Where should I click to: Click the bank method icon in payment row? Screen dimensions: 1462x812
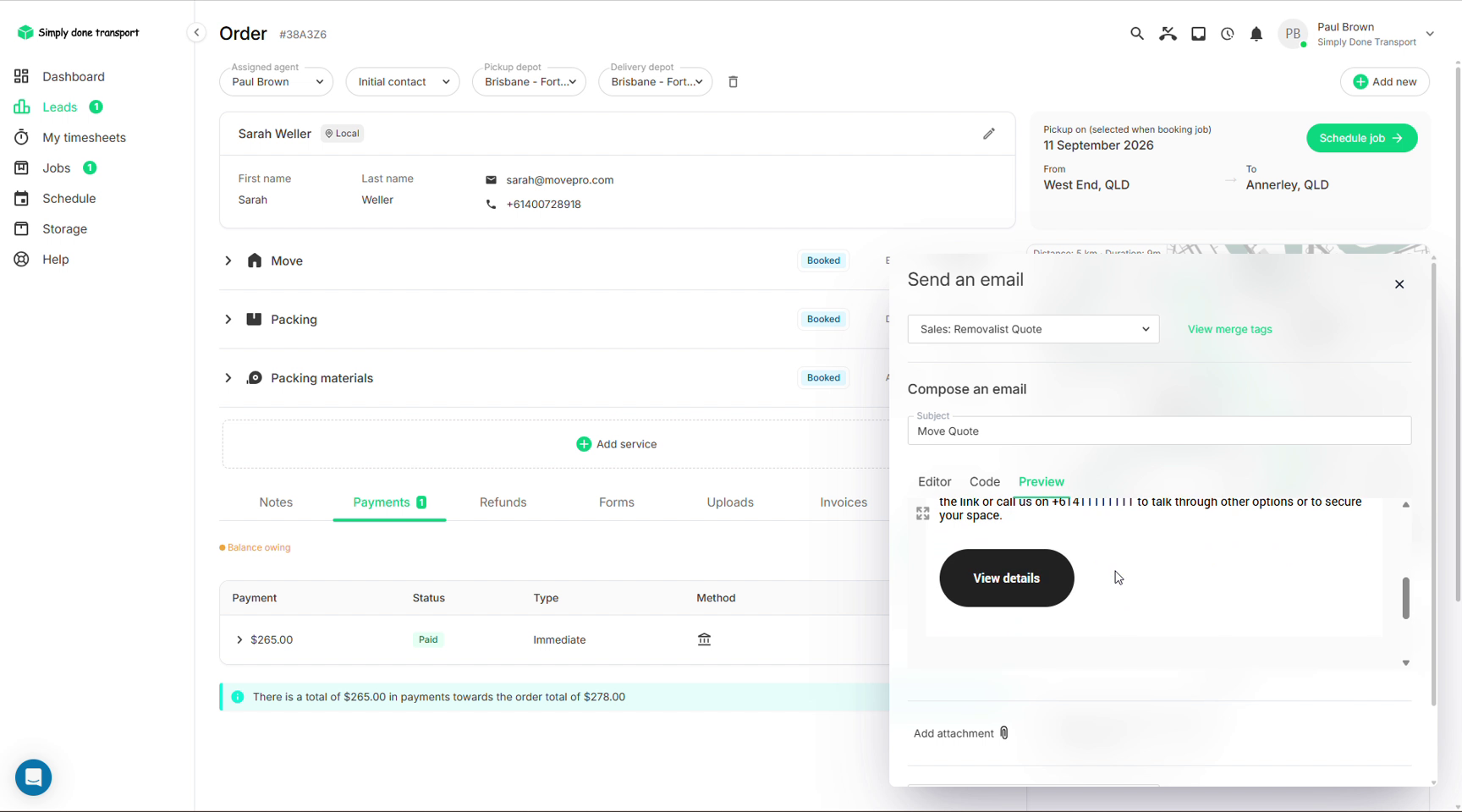click(704, 639)
